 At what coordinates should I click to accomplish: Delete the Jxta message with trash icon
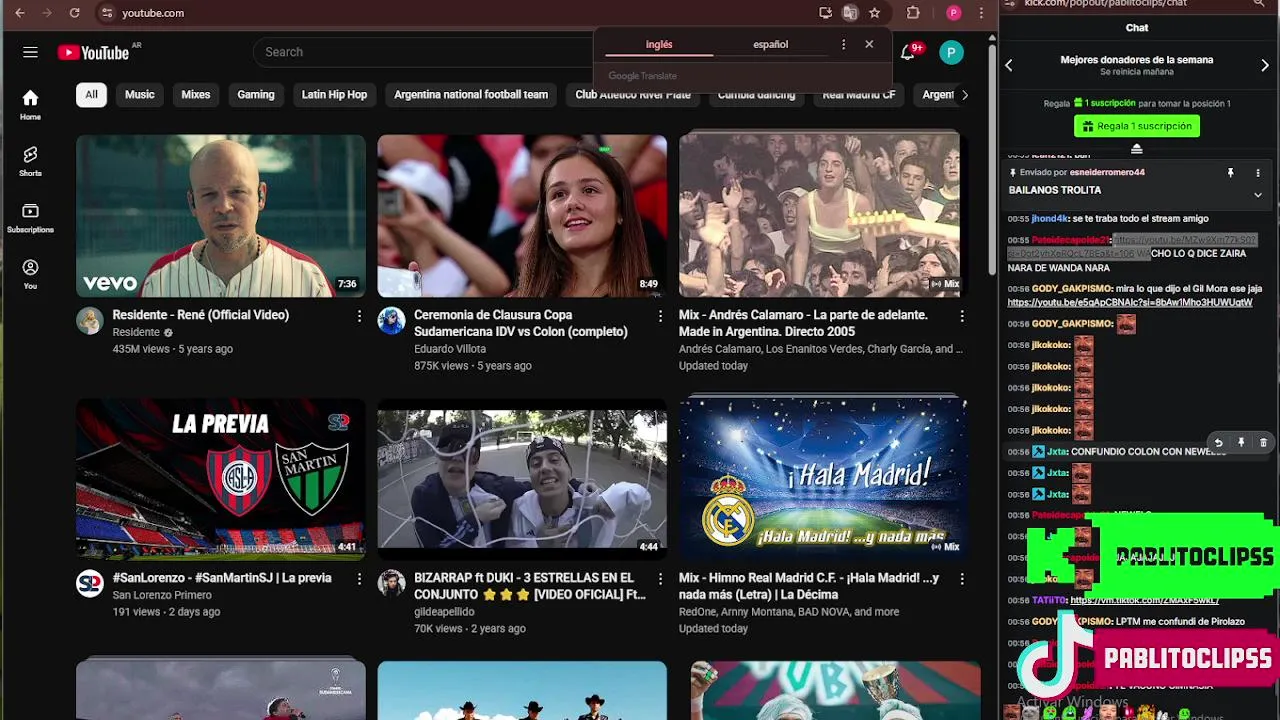(x=1263, y=442)
